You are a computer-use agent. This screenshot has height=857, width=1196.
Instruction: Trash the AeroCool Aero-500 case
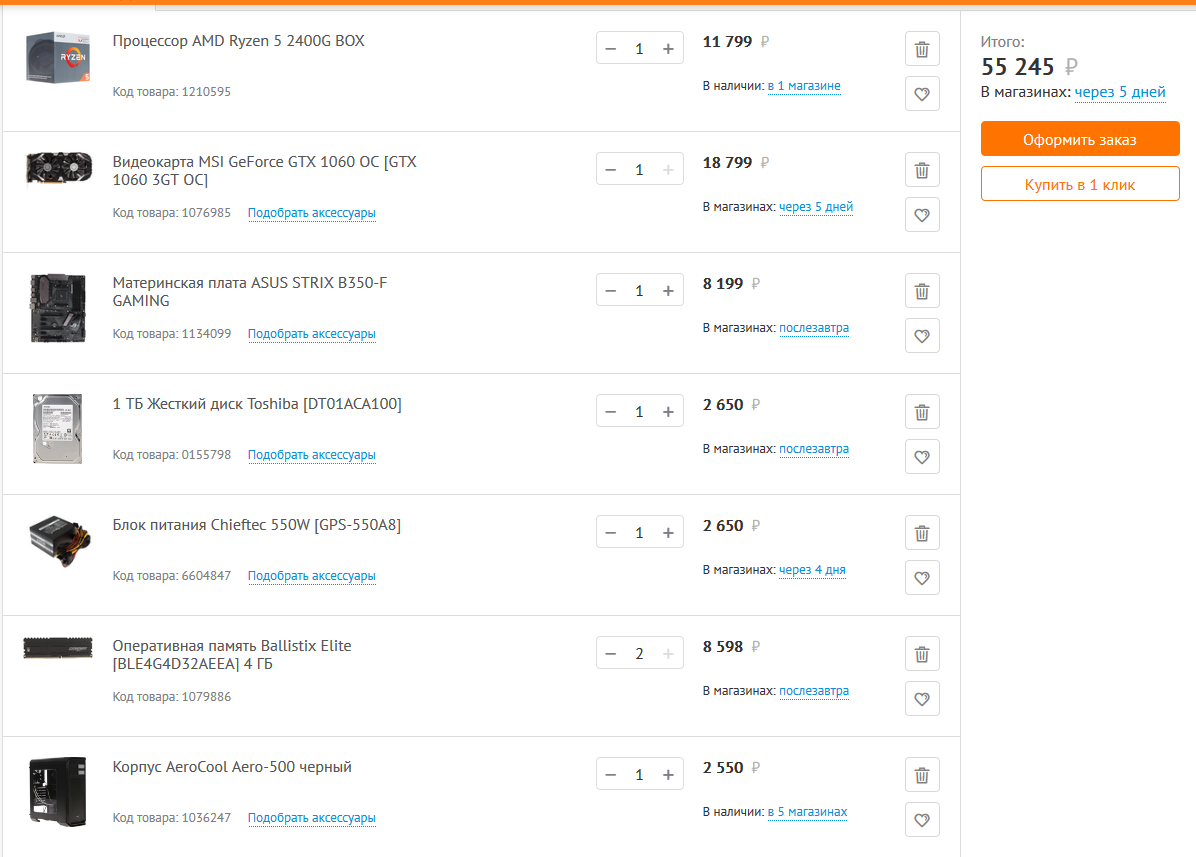pyautogui.click(x=921, y=775)
